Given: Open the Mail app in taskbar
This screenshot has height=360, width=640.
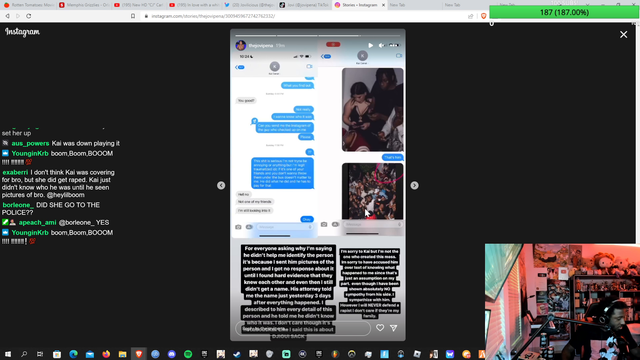Looking at the screenshot, I should 89,354.
